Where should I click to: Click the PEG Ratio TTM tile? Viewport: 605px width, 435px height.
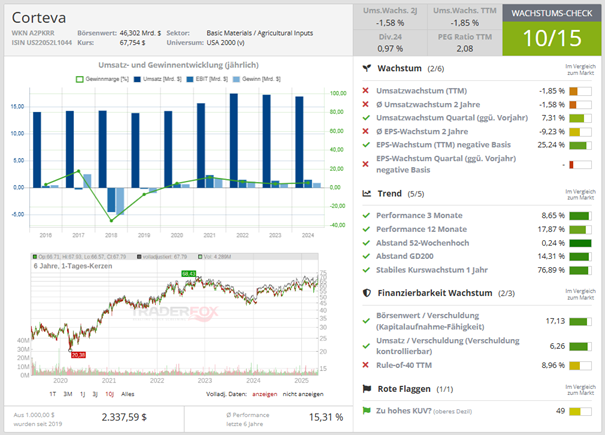(x=465, y=42)
